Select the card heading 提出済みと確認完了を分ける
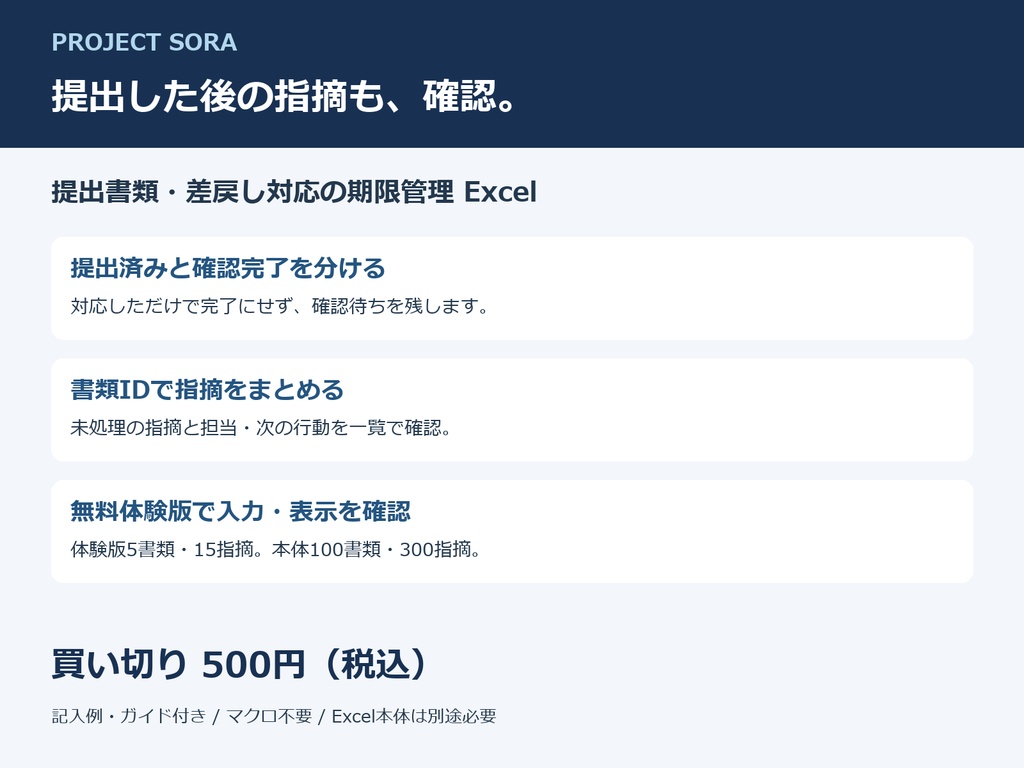The width and height of the screenshot is (1024, 768). coord(228,268)
